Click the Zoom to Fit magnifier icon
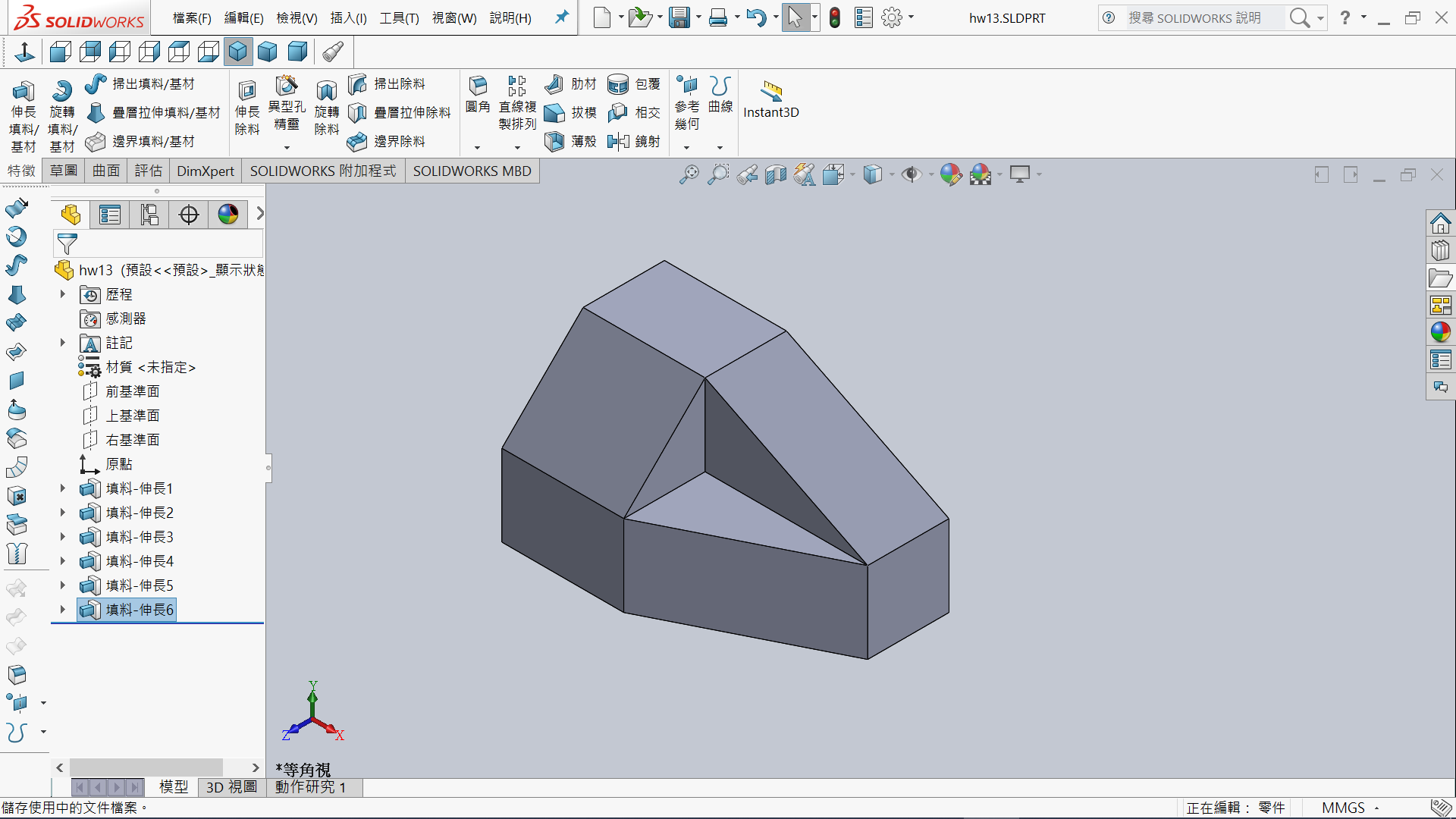The width and height of the screenshot is (1456, 819). tap(689, 175)
